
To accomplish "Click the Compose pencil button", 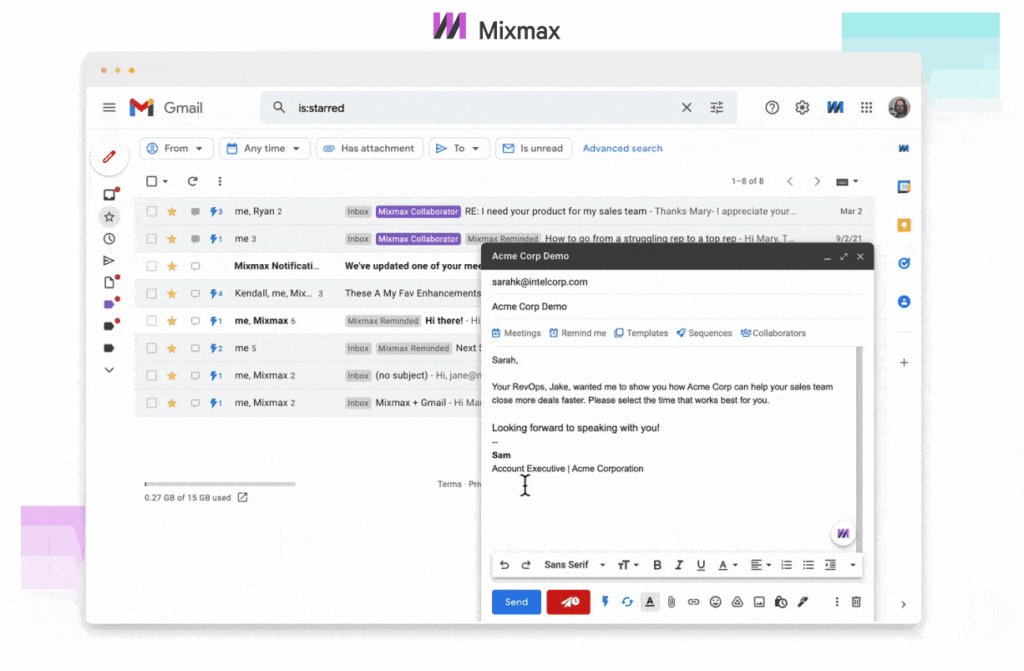I will click(x=109, y=157).
